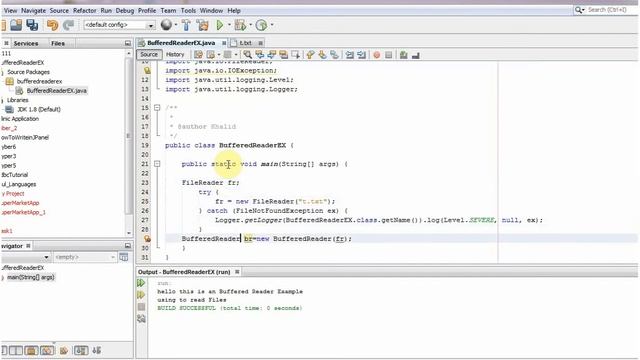
Task: Toggle Rectangular Selection in editor toolbar
Action: click(295, 55)
